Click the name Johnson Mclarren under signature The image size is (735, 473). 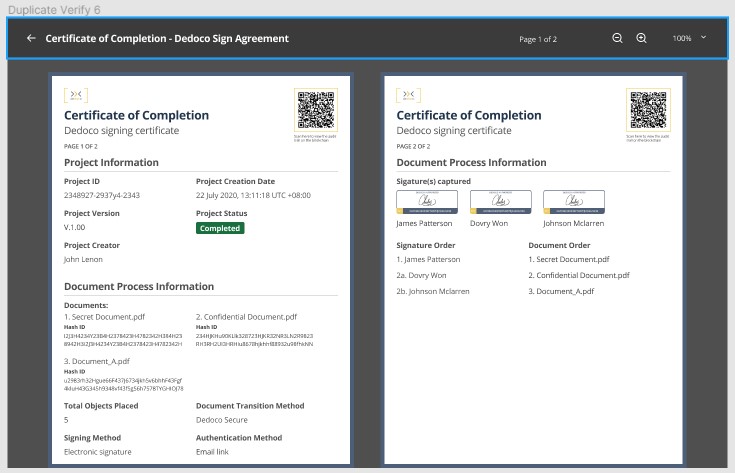pyautogui.click(x=574, y=224)
